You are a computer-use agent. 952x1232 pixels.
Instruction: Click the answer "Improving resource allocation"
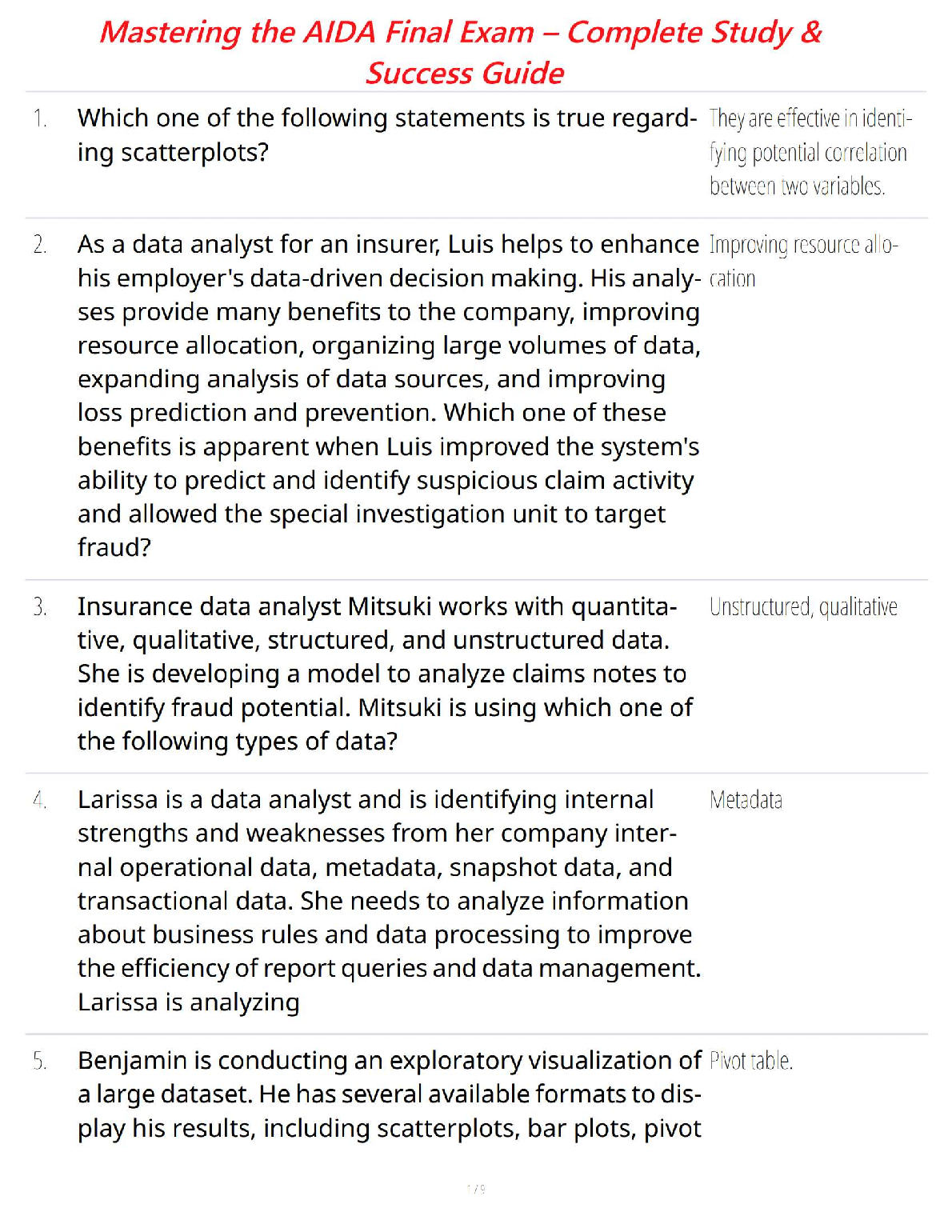[x=803, y=261]
